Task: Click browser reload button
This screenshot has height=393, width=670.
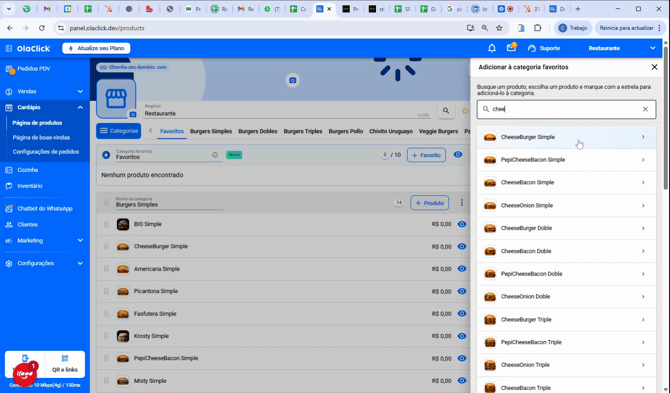Action: 41,28
